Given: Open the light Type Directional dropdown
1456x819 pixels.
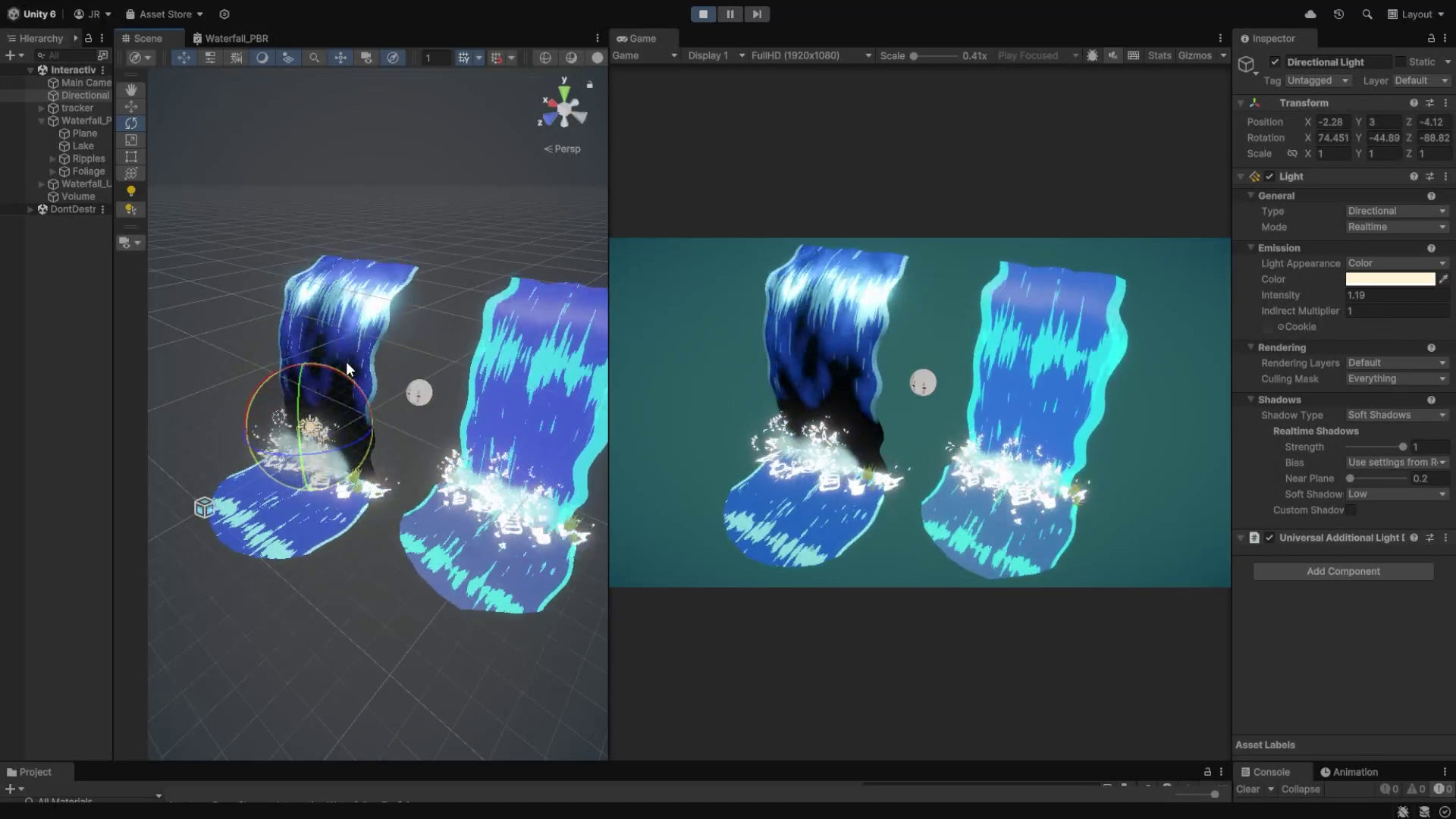Looking at the screenshot, I should tap(1397, 211).
